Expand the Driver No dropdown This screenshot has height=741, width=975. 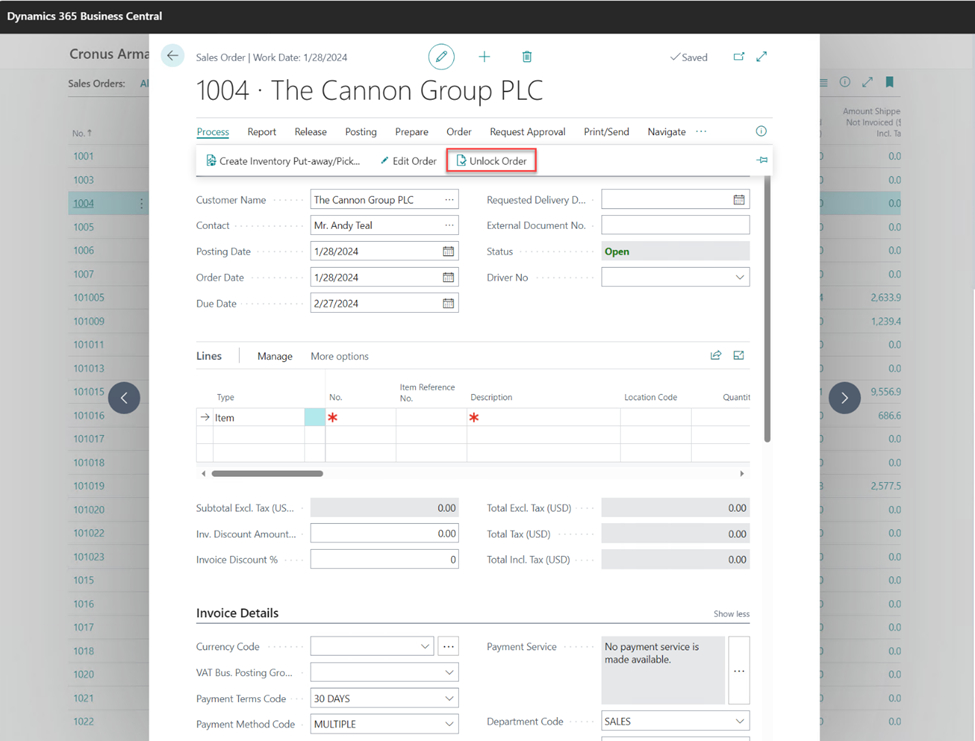[x=739, y=277]
